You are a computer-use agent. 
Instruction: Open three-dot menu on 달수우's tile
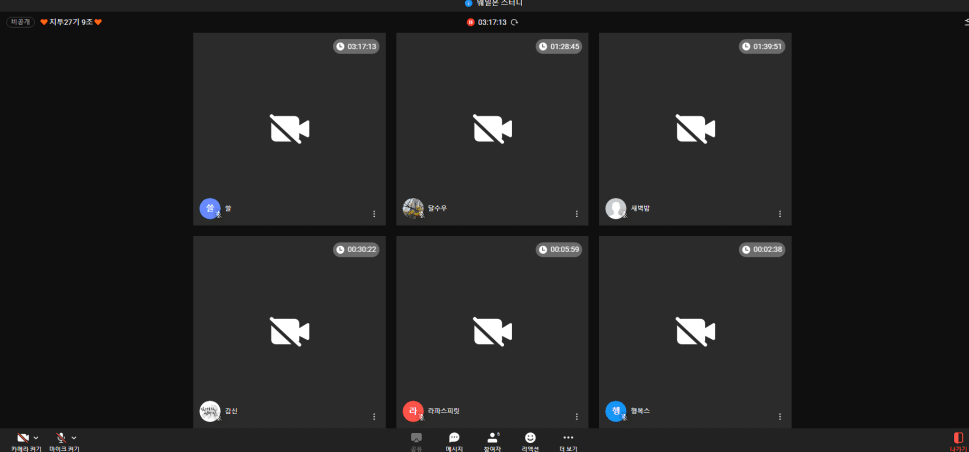tap(577, 214)
